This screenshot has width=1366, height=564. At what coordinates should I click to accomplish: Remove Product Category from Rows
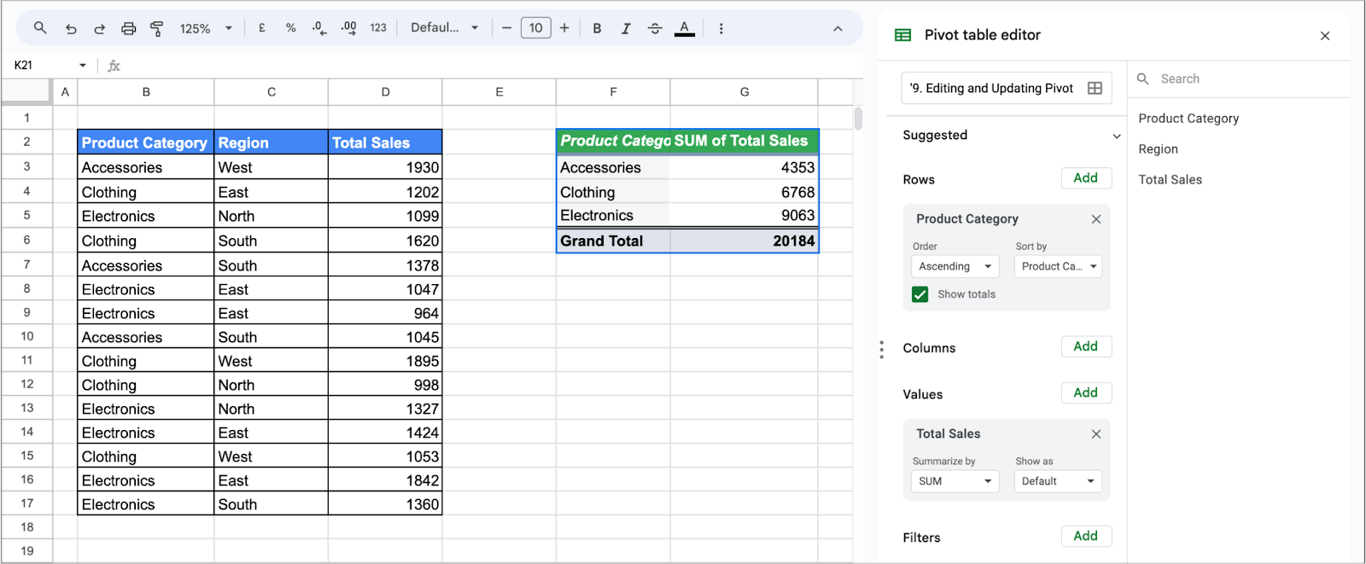(x=1096, y=219)
